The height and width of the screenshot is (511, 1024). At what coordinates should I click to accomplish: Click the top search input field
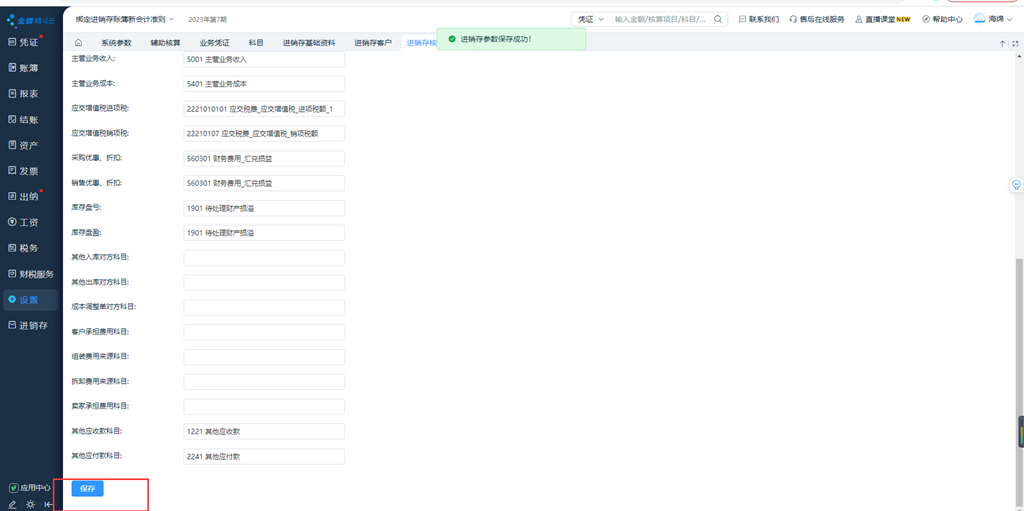[x=661, y=20]
